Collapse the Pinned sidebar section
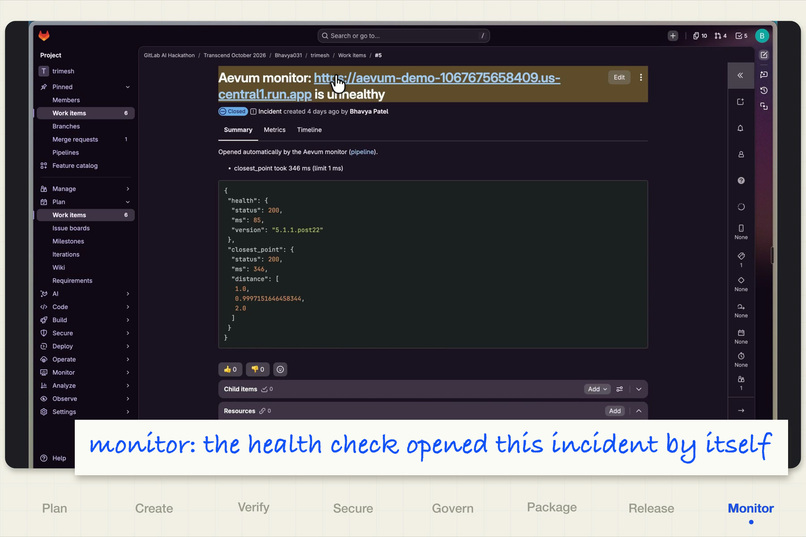Viewport: 806px width, 537px height. (128, 87)
